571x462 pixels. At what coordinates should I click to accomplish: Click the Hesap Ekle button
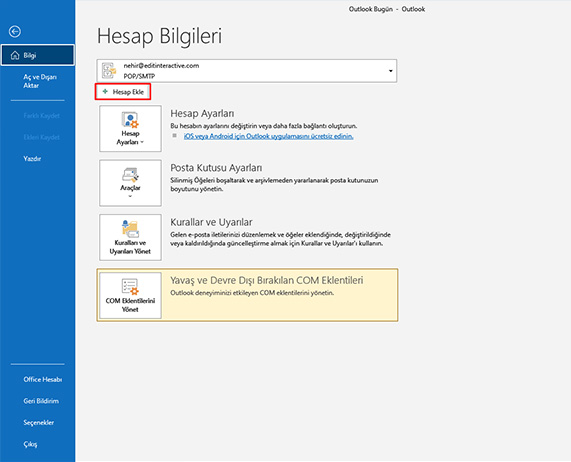click(x=123, y=92)
